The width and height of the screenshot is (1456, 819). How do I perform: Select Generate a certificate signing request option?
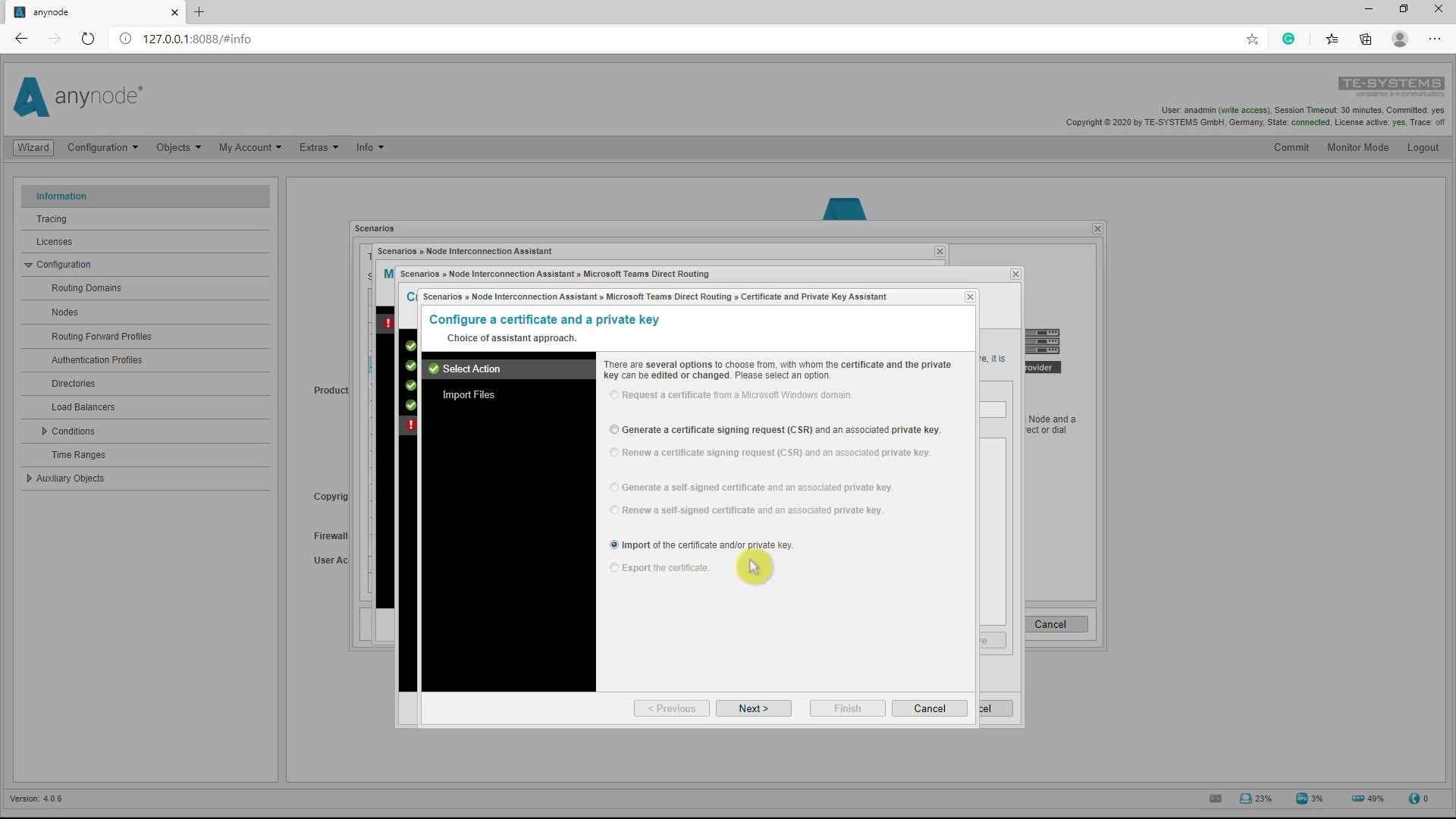pos(614,430)
